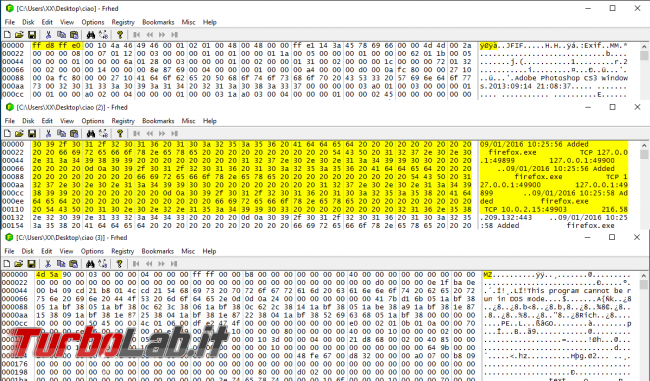Click the 'MZ' header bytes '4d 5a' in ciao (3)
The width and height of the screenshot is (650, 381).
tap(48, 274)
